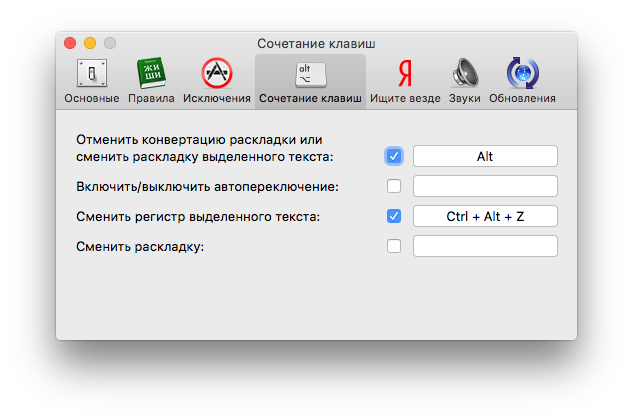Viewport: 633px width, 420px height.
Task: Select the Сочетание клавиш toolbar tab
Action: click(310, 81)
